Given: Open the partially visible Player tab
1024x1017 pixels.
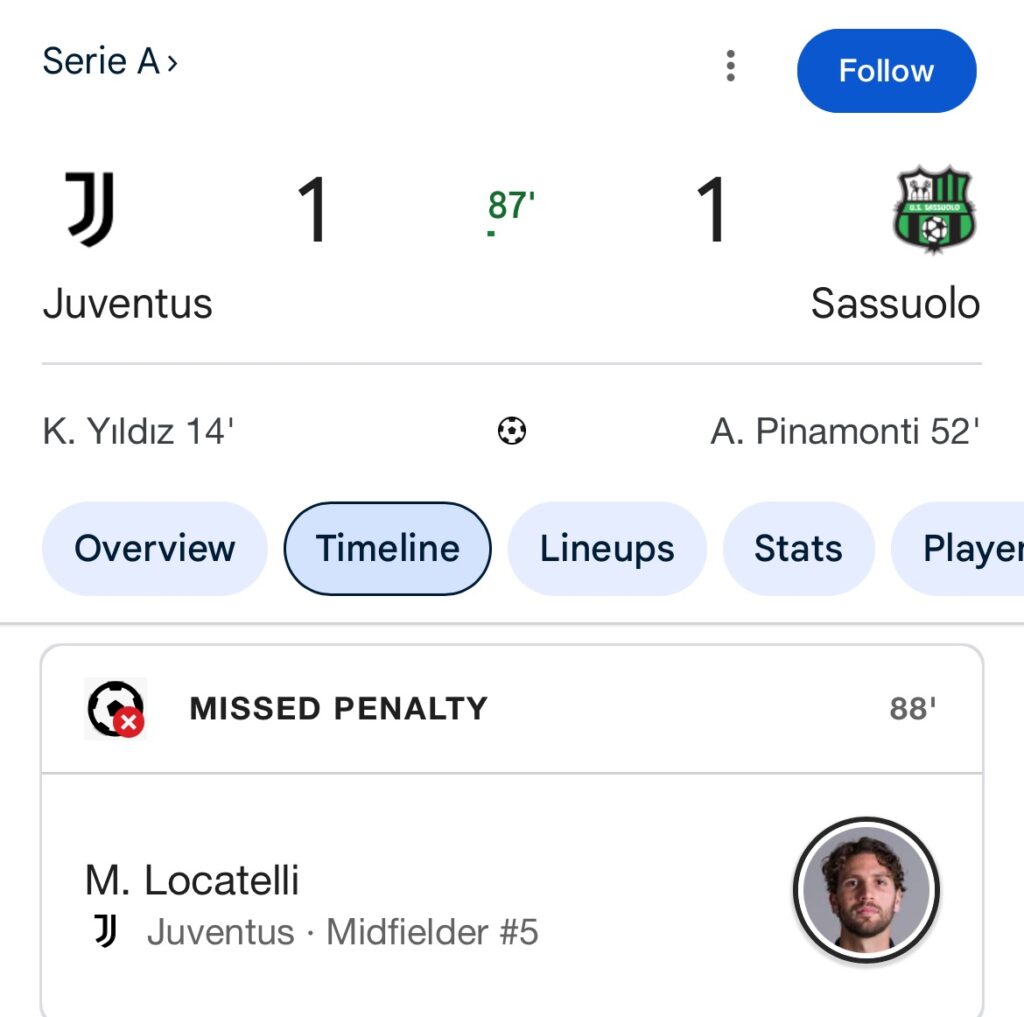Looking at the screenshot, I should point(958,549).
